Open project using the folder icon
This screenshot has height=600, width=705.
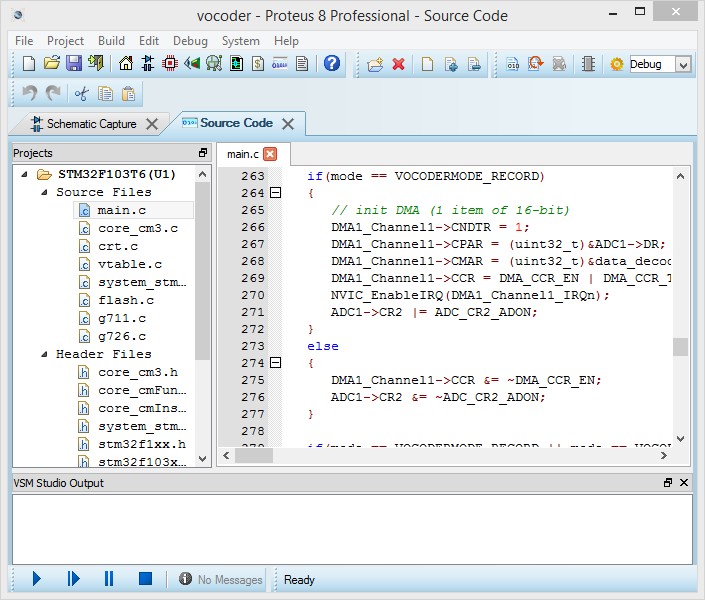pyautogui.click(x=52, y=63)
